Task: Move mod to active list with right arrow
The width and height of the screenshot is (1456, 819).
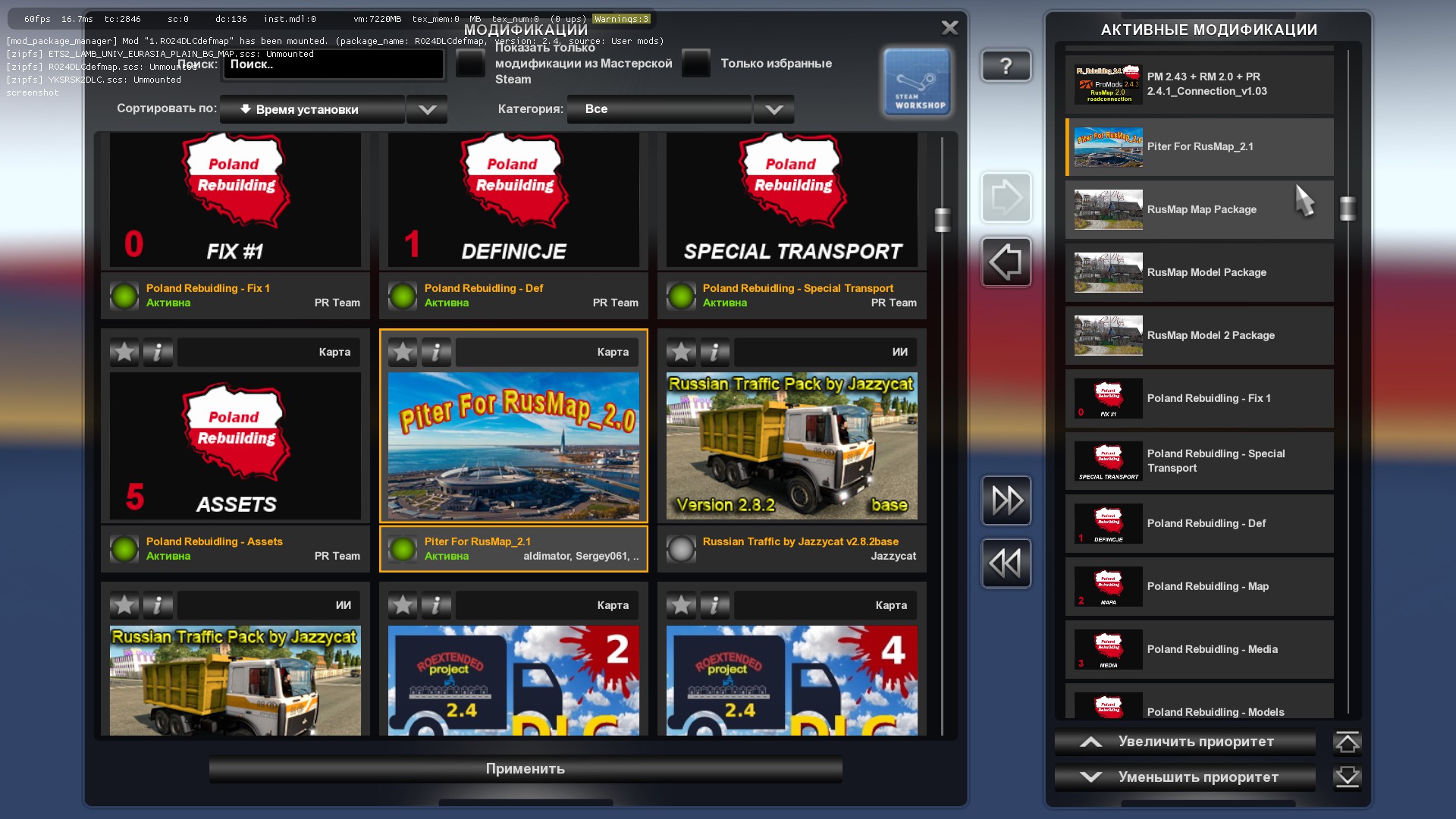Action: tap(1006, 198)
